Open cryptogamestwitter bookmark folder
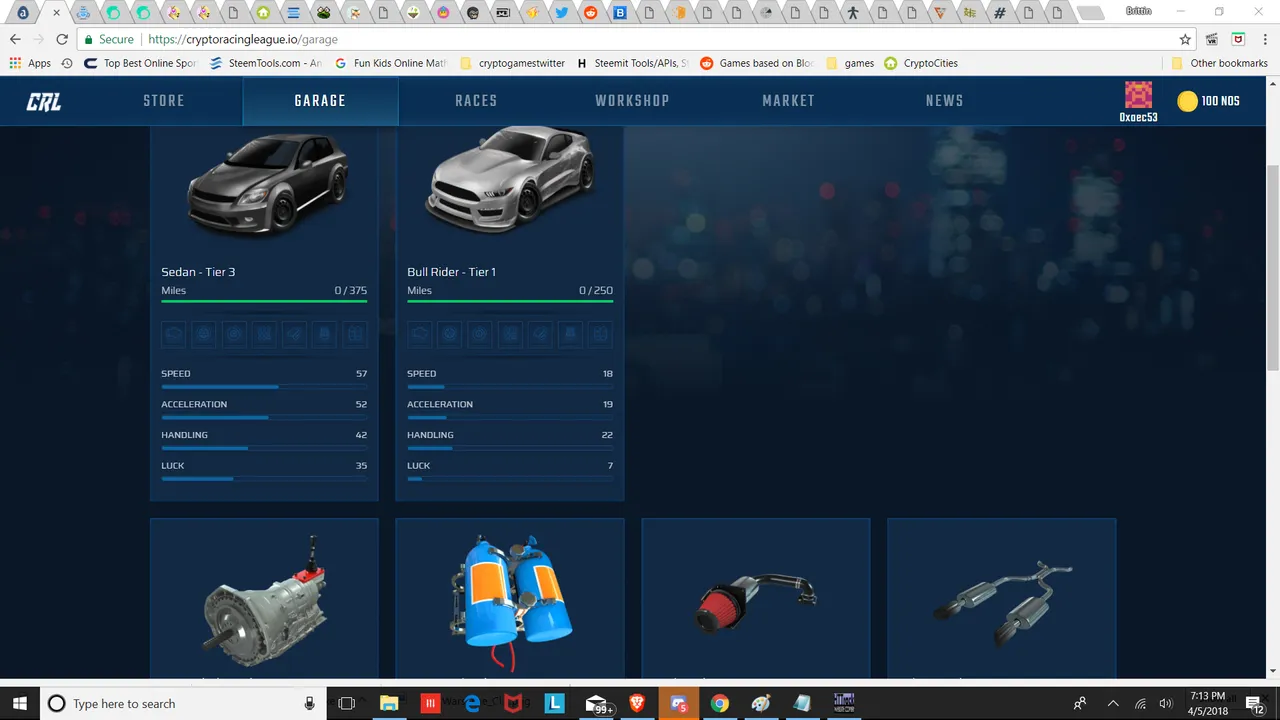The width and height of the screenshot is (1280, 720). [x=512, y=63]
